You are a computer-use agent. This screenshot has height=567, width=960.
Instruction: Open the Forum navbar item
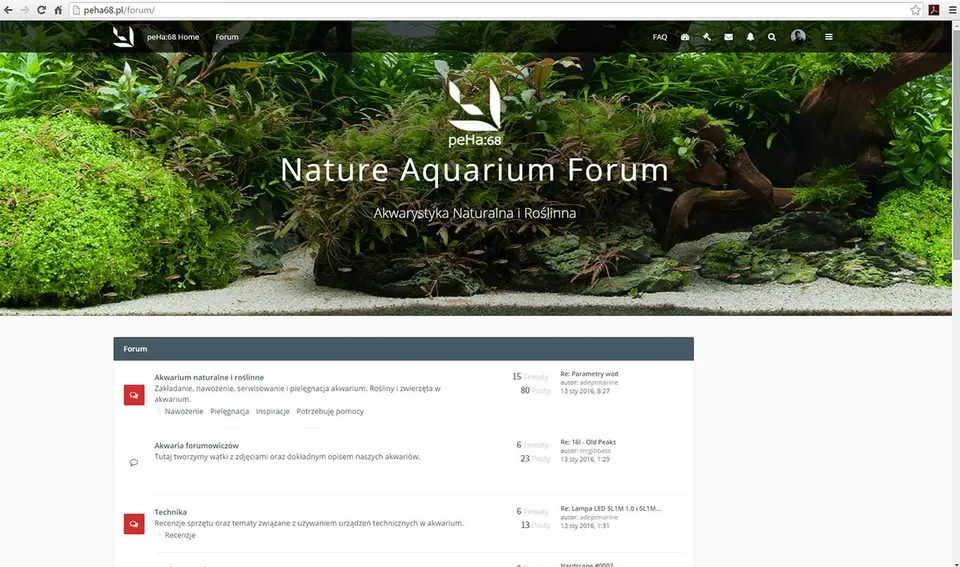click(227, 37)
